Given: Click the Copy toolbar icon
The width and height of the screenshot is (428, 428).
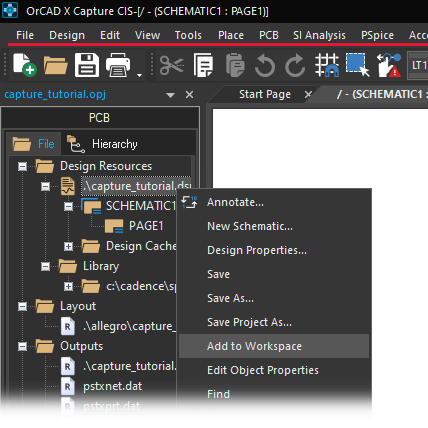Looking at the screenshot, I should [203, 65].
